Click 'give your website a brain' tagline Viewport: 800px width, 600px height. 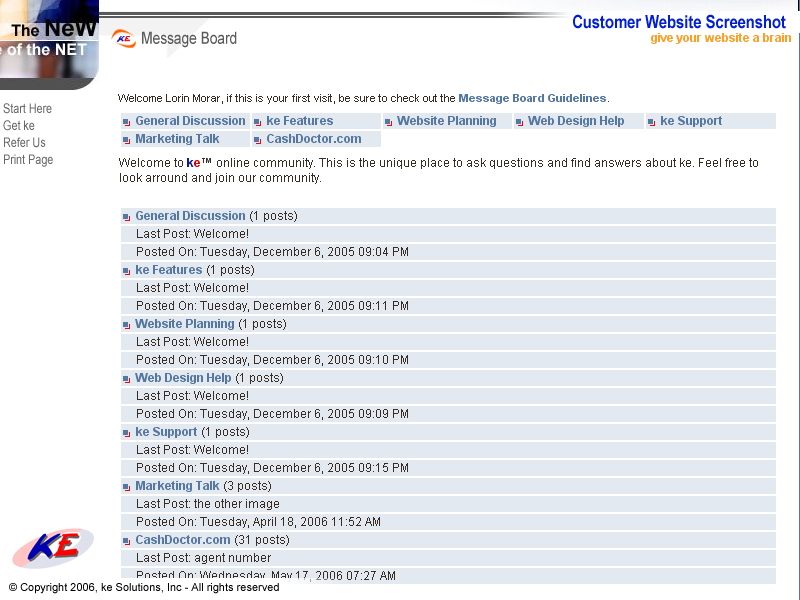(721, 38)
